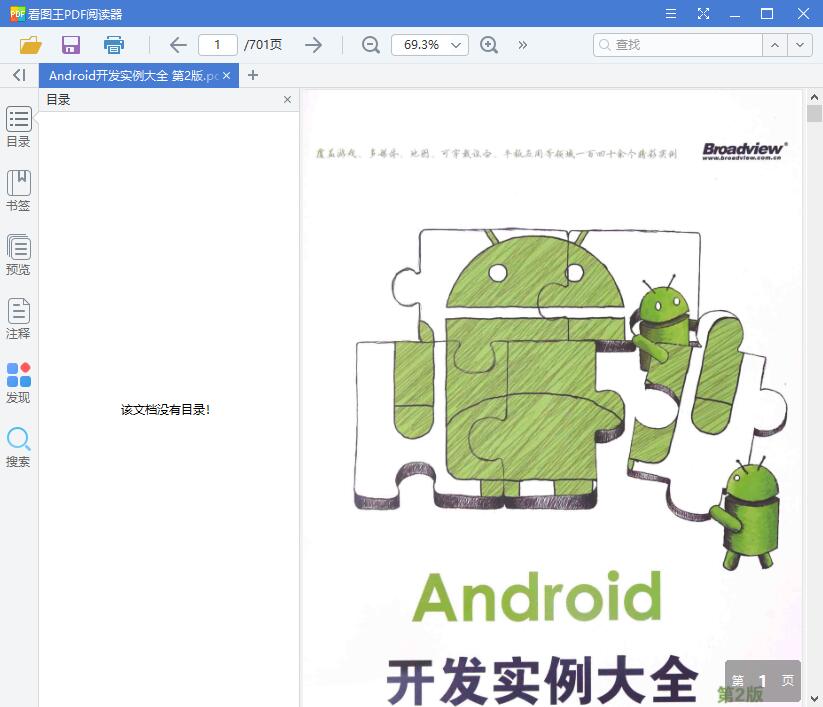The width and height of the screenshot is (823, 707).
Task: Expand more toolbar tools chevron
Action: click(x=522, y=45)
